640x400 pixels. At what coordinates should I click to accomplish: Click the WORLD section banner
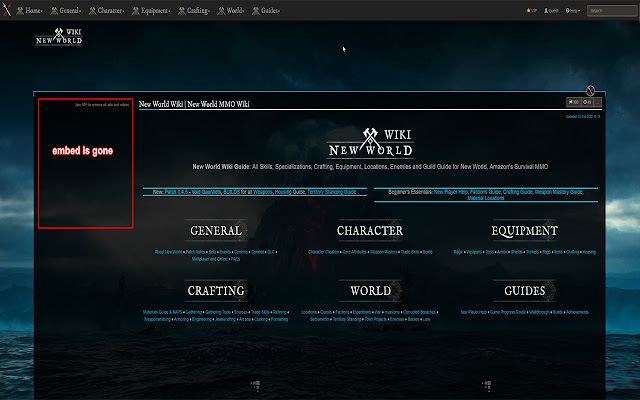click(371, 291)
